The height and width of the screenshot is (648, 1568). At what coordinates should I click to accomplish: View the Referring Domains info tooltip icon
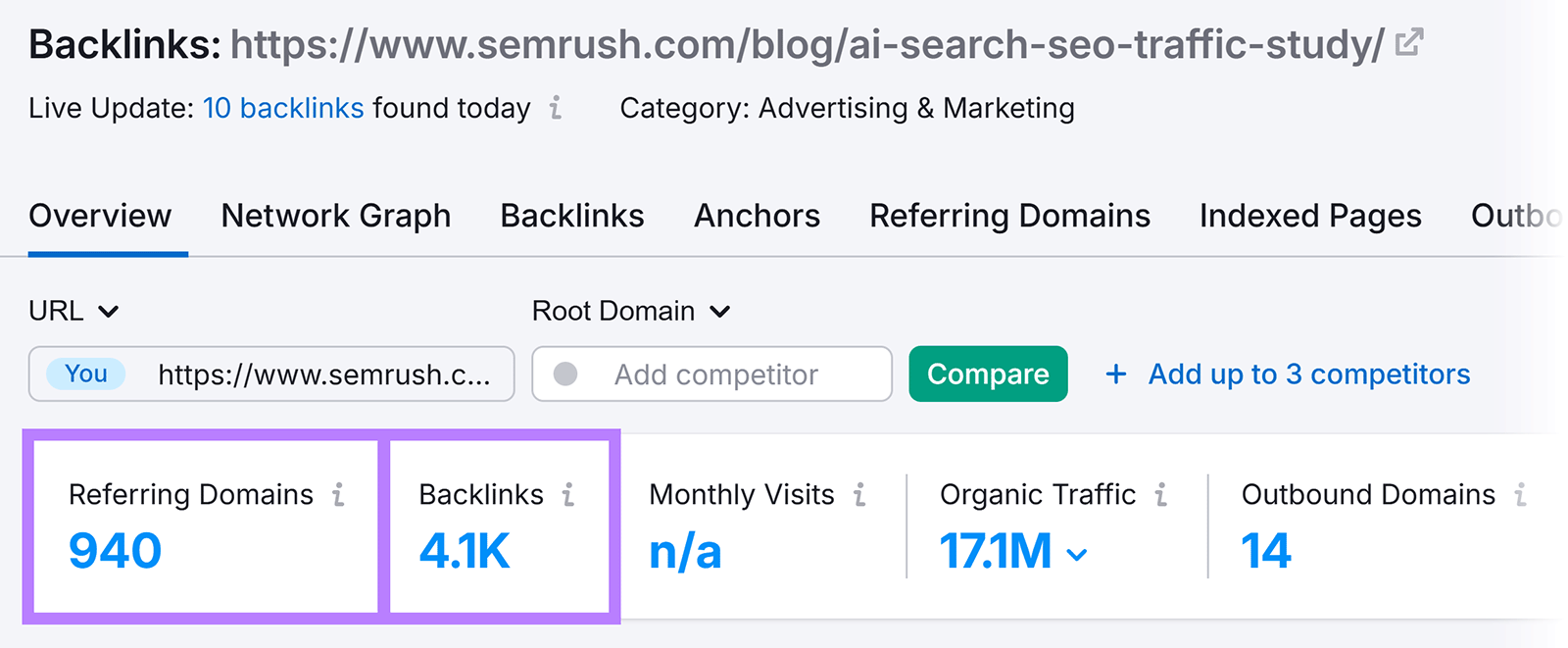(338, 495)
